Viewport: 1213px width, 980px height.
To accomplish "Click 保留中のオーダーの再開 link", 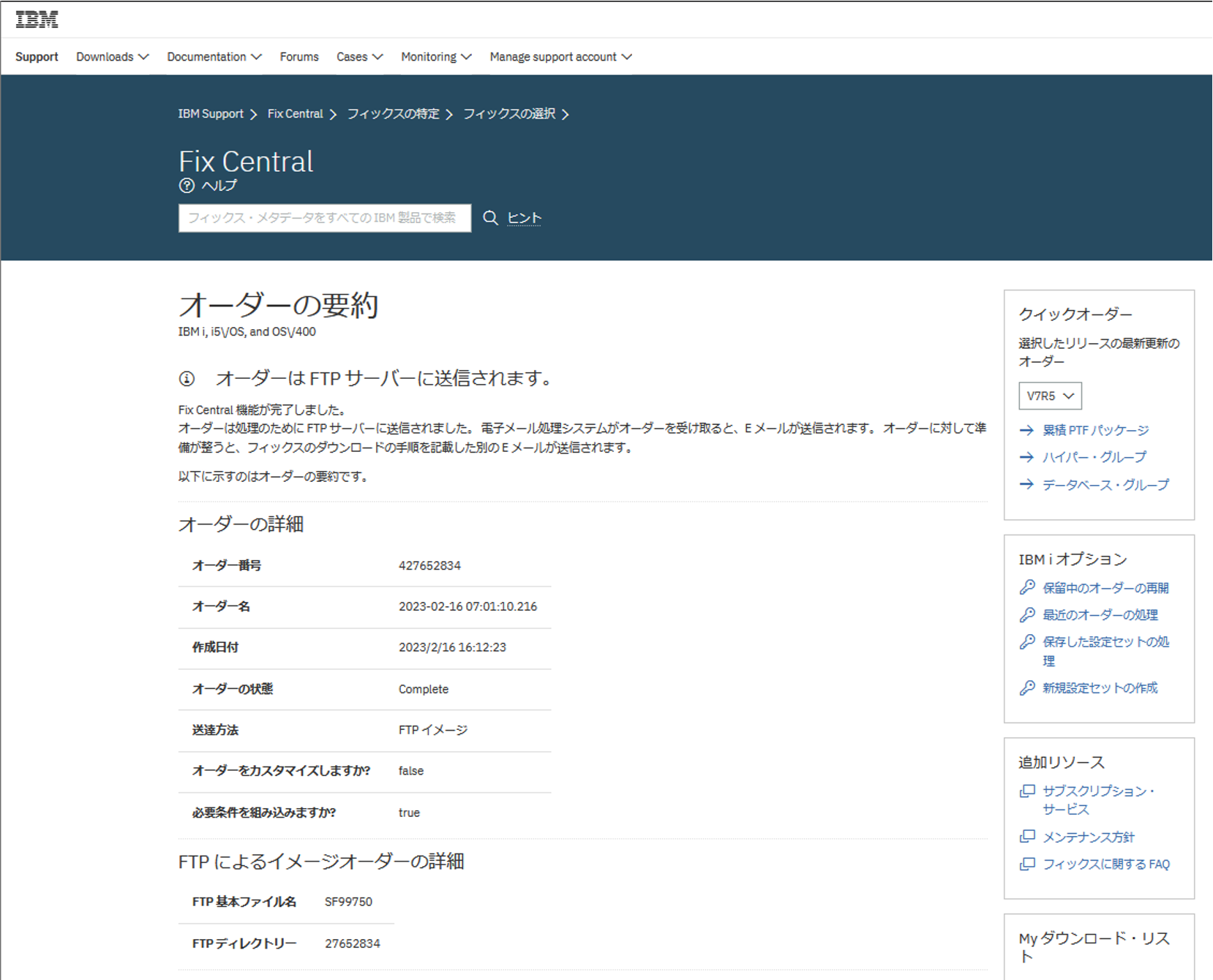I will pyautogui.click(x=1105, y=588).
